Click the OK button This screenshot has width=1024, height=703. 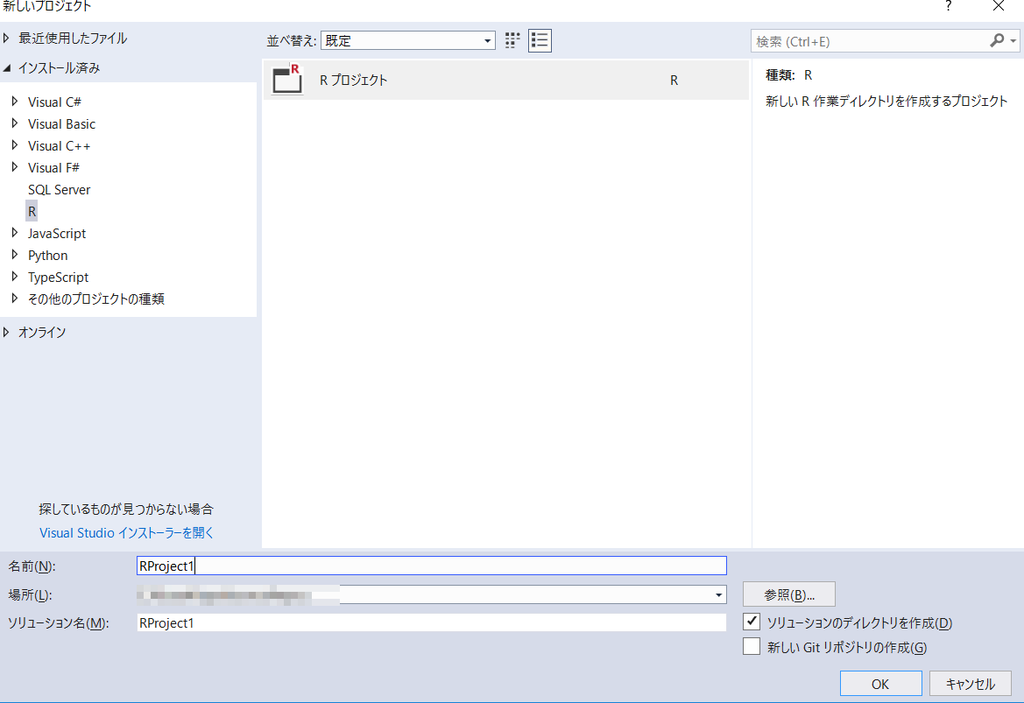click(880, 683)
